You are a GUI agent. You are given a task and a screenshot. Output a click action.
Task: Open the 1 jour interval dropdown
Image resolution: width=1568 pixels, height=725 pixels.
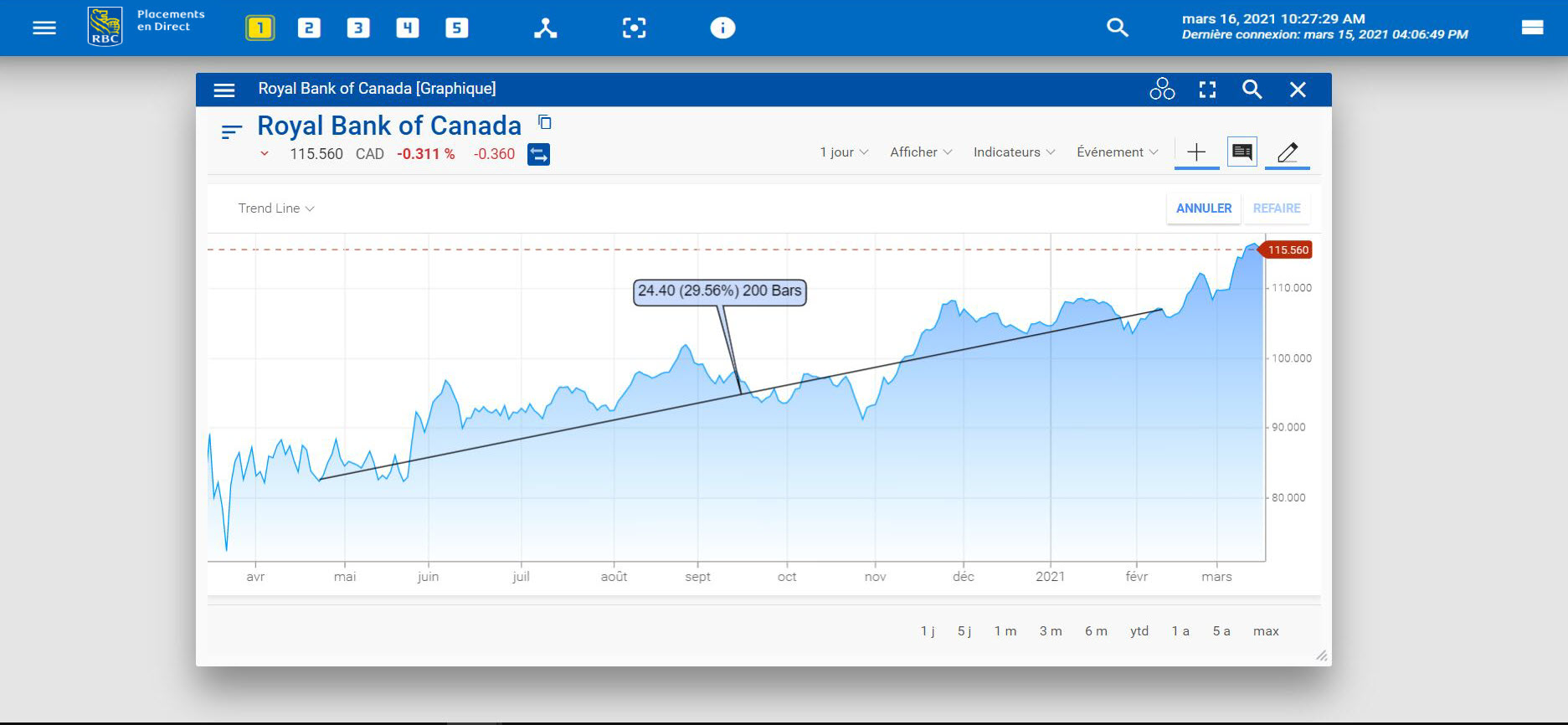[844, 152]
